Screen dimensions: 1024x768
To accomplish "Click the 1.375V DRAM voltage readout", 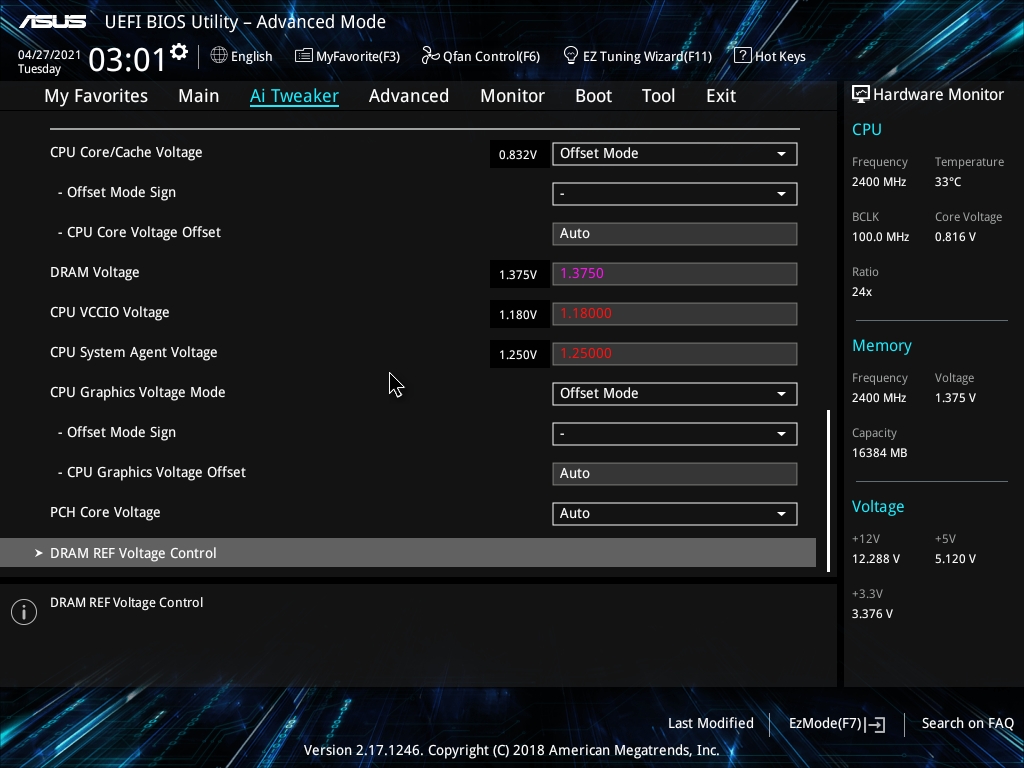I will 518,275.
